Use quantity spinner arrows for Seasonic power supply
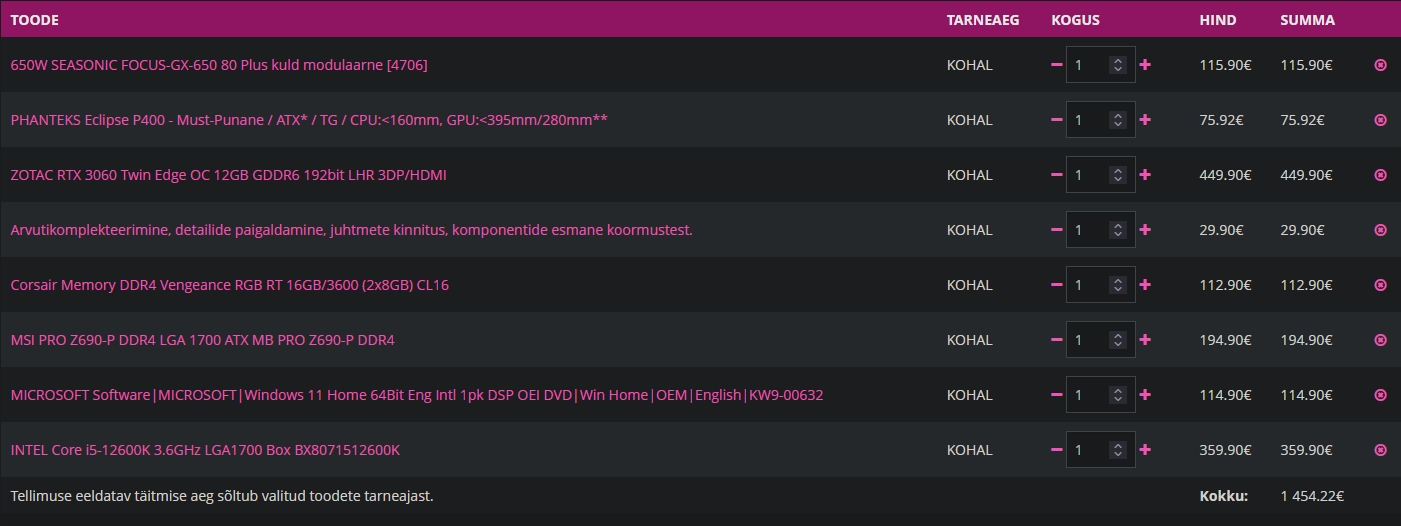1401x526 pixels. [x=1119, y=65]
